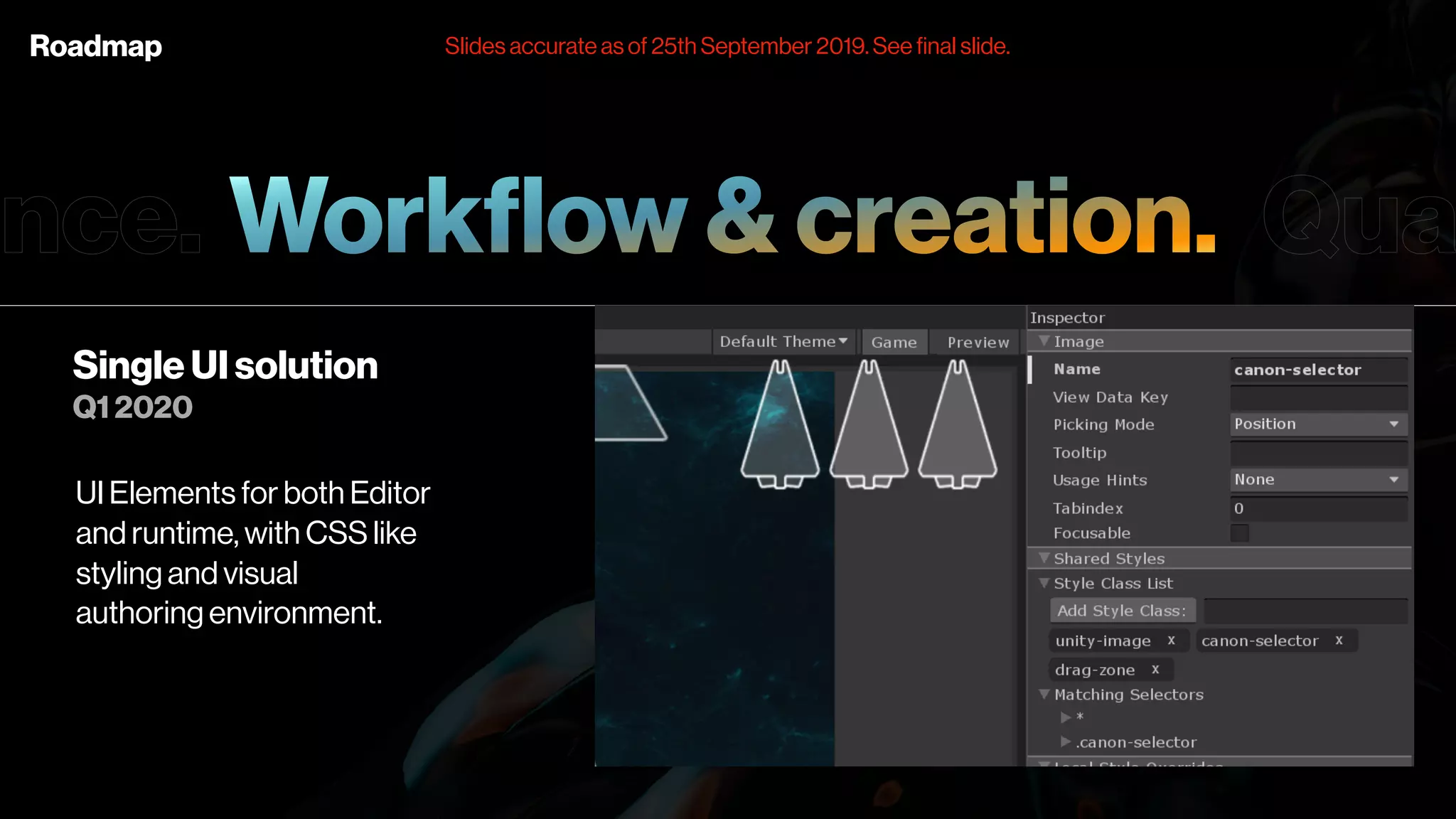Expand the .canon-selector matching selector
The image size is (1456, 819).
tap(1065, 742)
